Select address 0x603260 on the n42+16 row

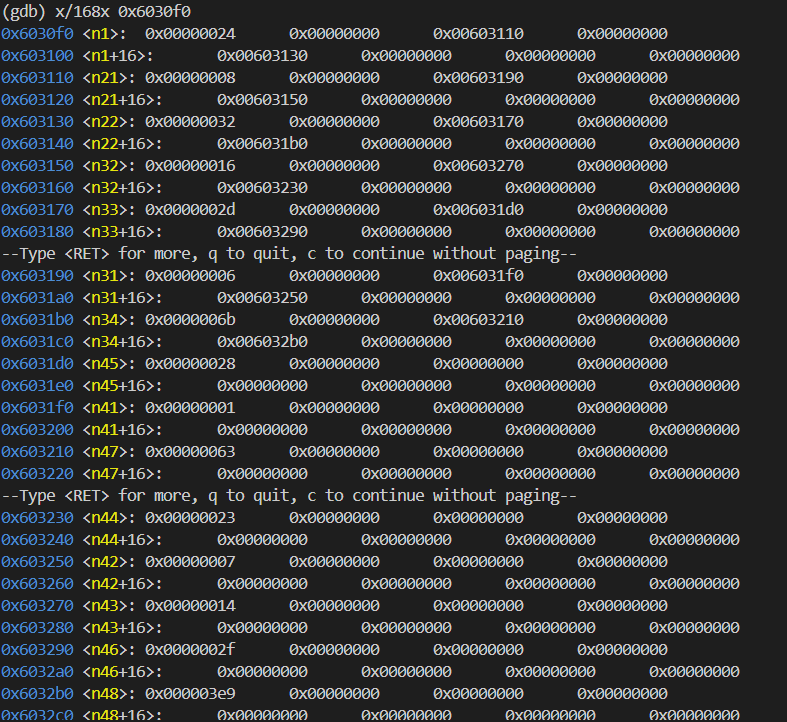click(x=37, y=584)
